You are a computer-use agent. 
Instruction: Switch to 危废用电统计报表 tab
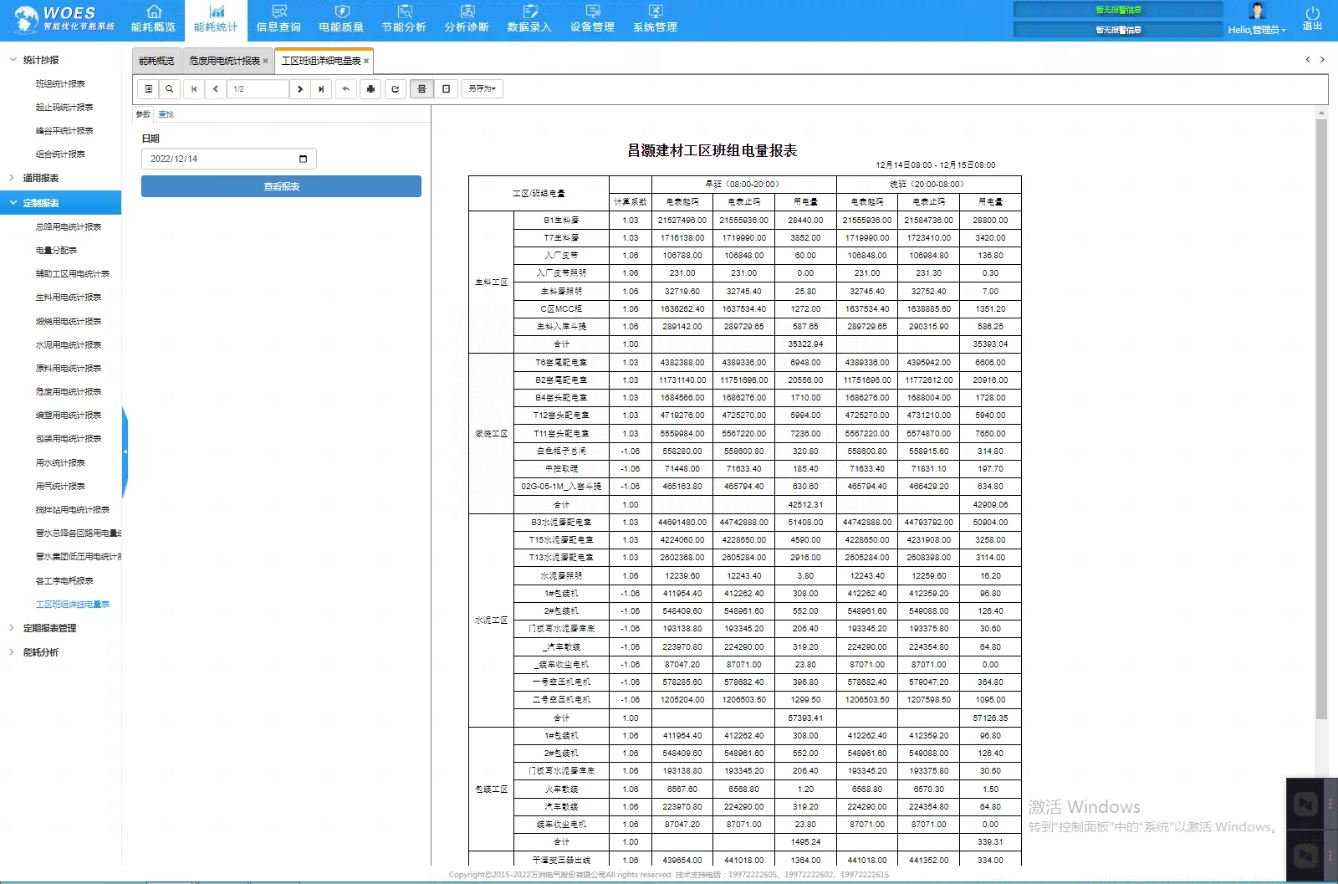click(226, 61)
